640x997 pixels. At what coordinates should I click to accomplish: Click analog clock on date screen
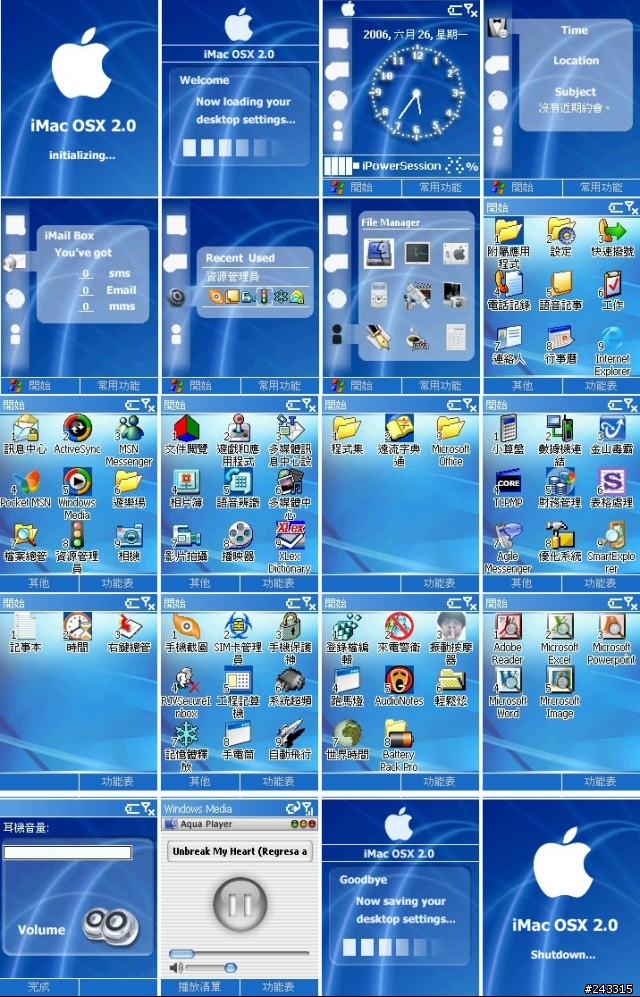point(417,93)
